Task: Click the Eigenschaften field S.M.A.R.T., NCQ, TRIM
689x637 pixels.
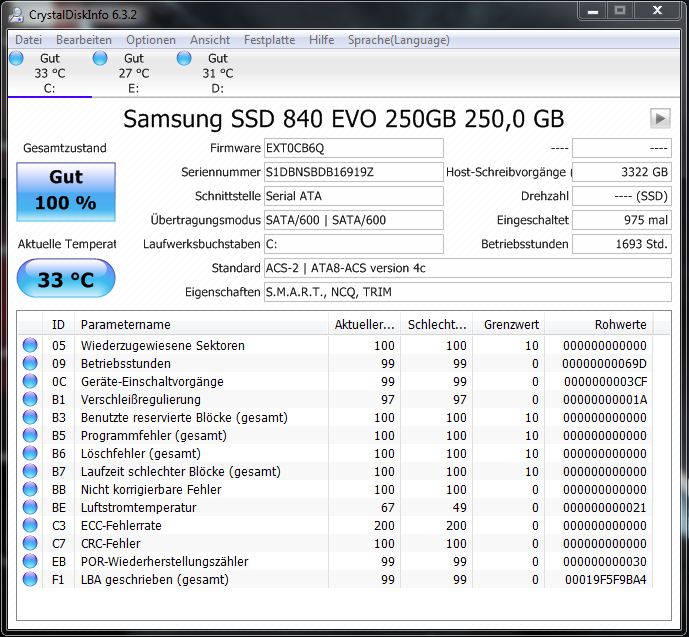Action: coord(468,292)
